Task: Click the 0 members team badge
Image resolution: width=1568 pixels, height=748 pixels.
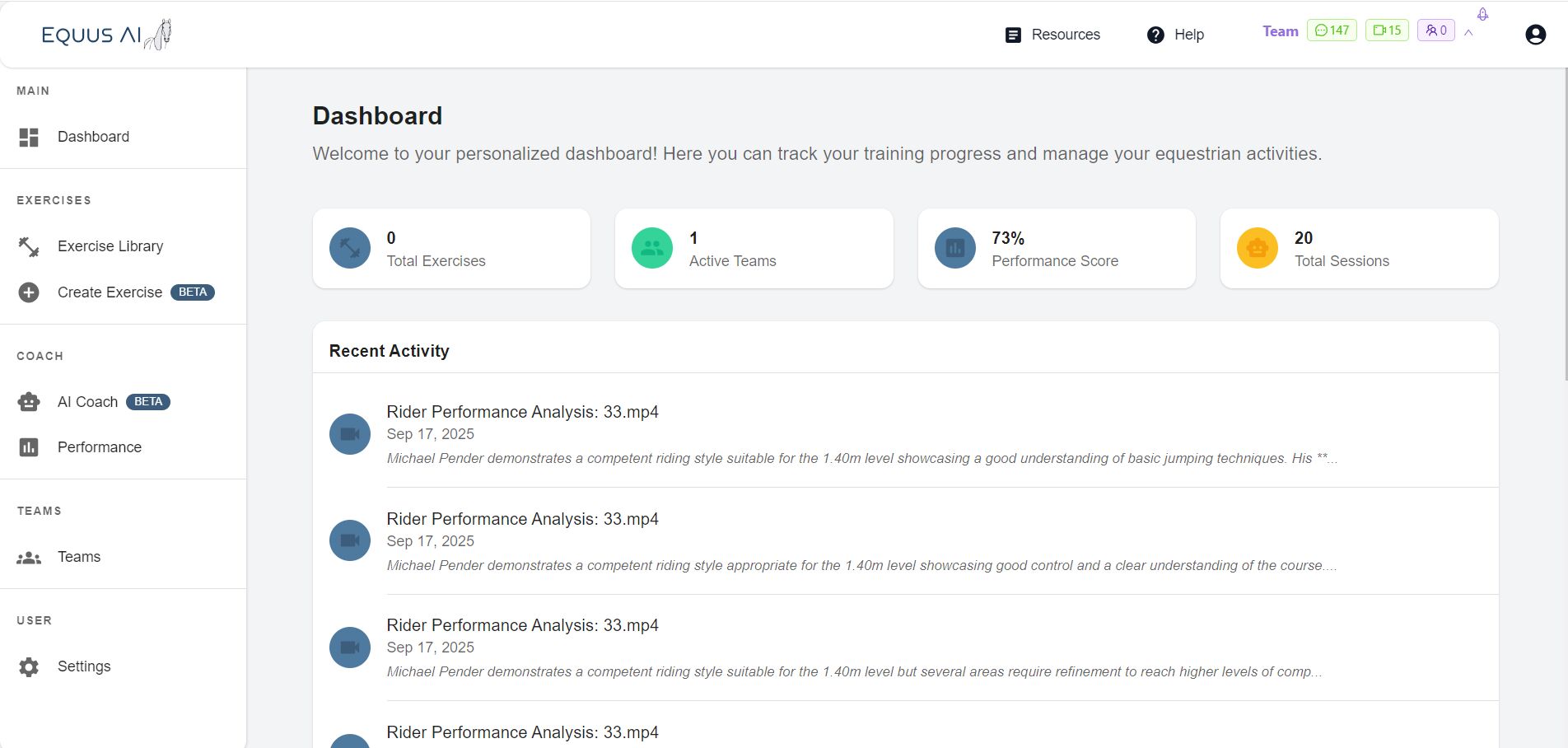Action: click(x=1435, y=30)
